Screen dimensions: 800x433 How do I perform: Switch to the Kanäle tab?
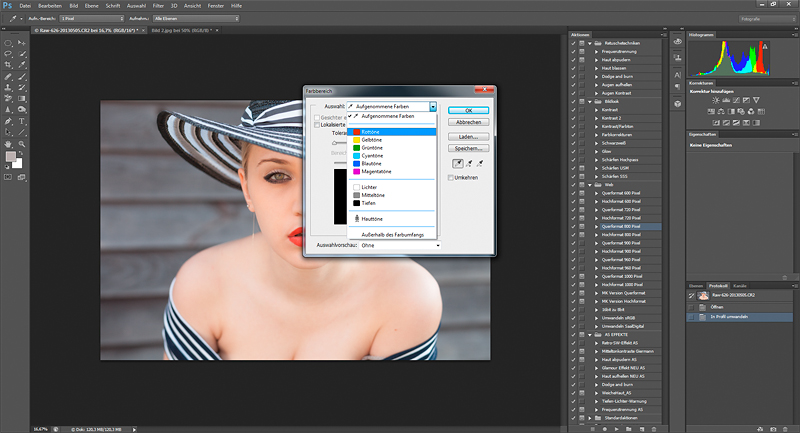click(740, 286)
